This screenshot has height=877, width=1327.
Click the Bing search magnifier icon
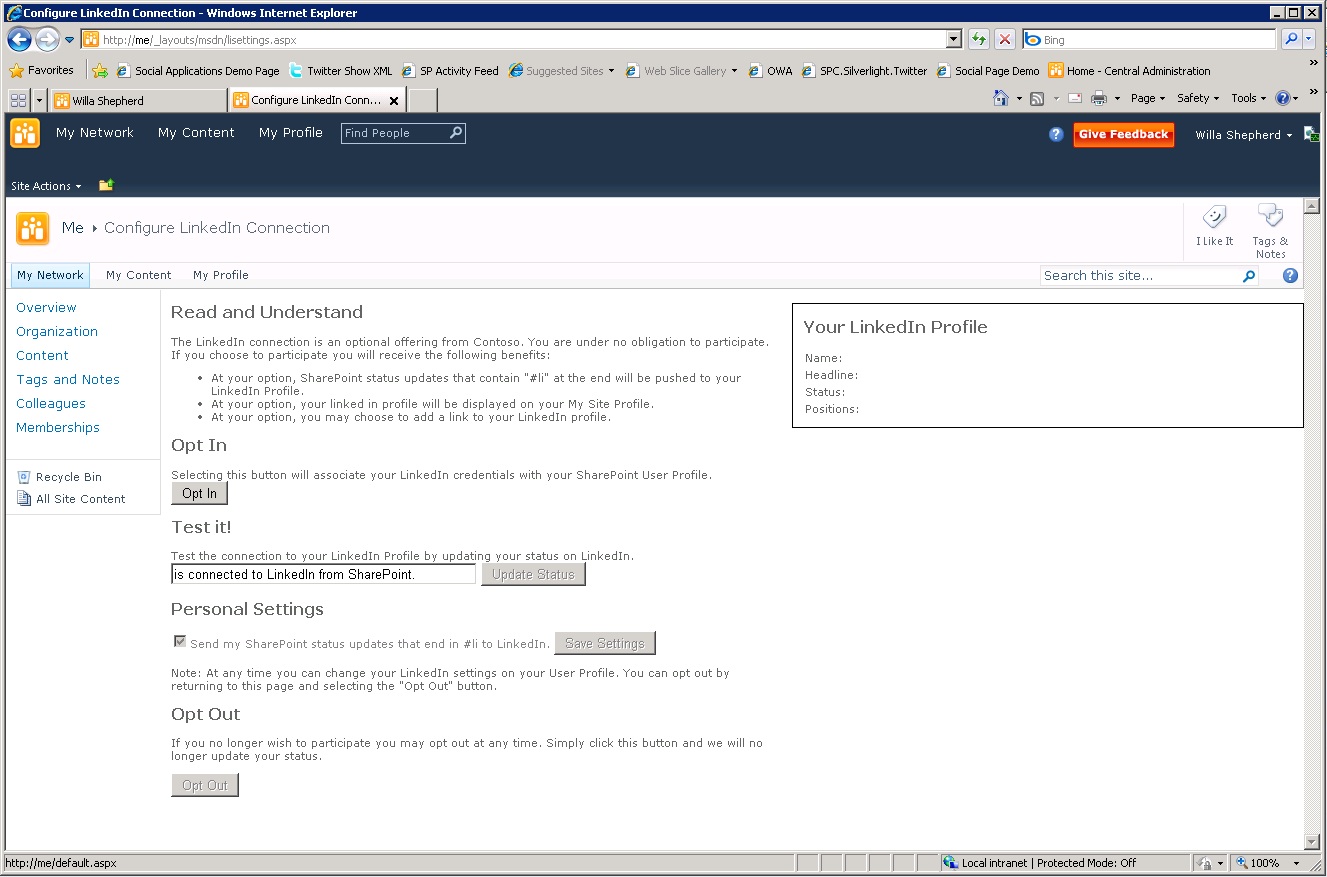(x=1291, y=40)
